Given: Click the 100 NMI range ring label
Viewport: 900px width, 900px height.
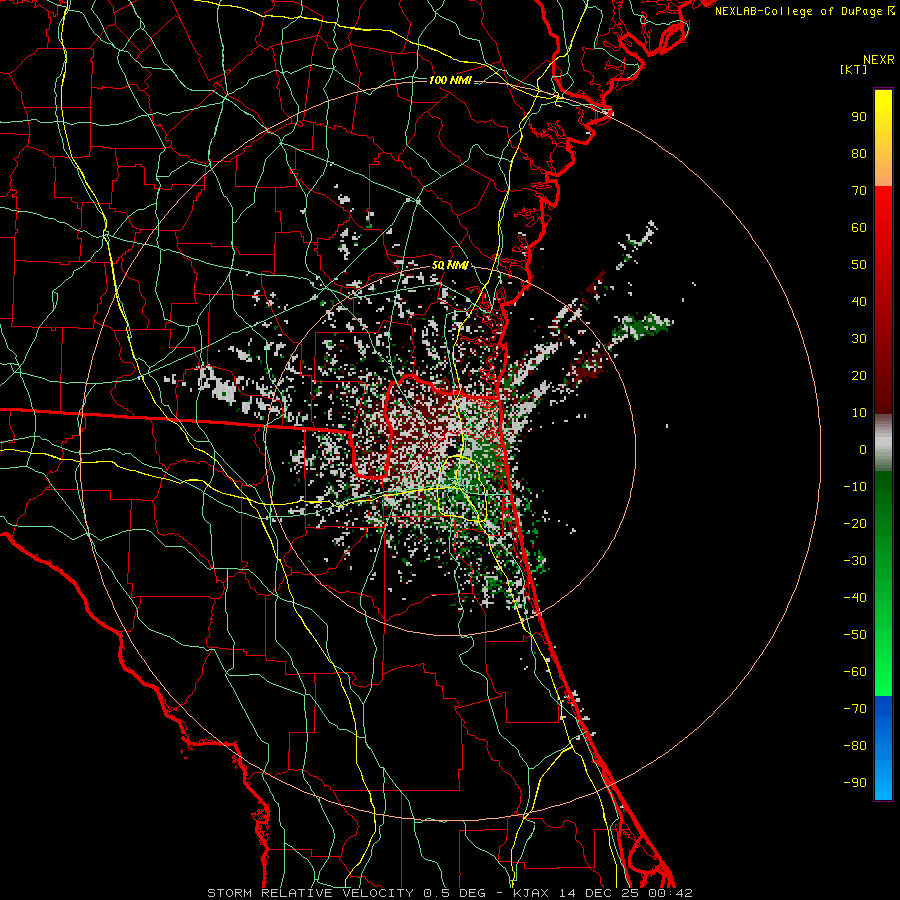Looking at the screenshot, I should pyautogui.click(x=450, y=80).
